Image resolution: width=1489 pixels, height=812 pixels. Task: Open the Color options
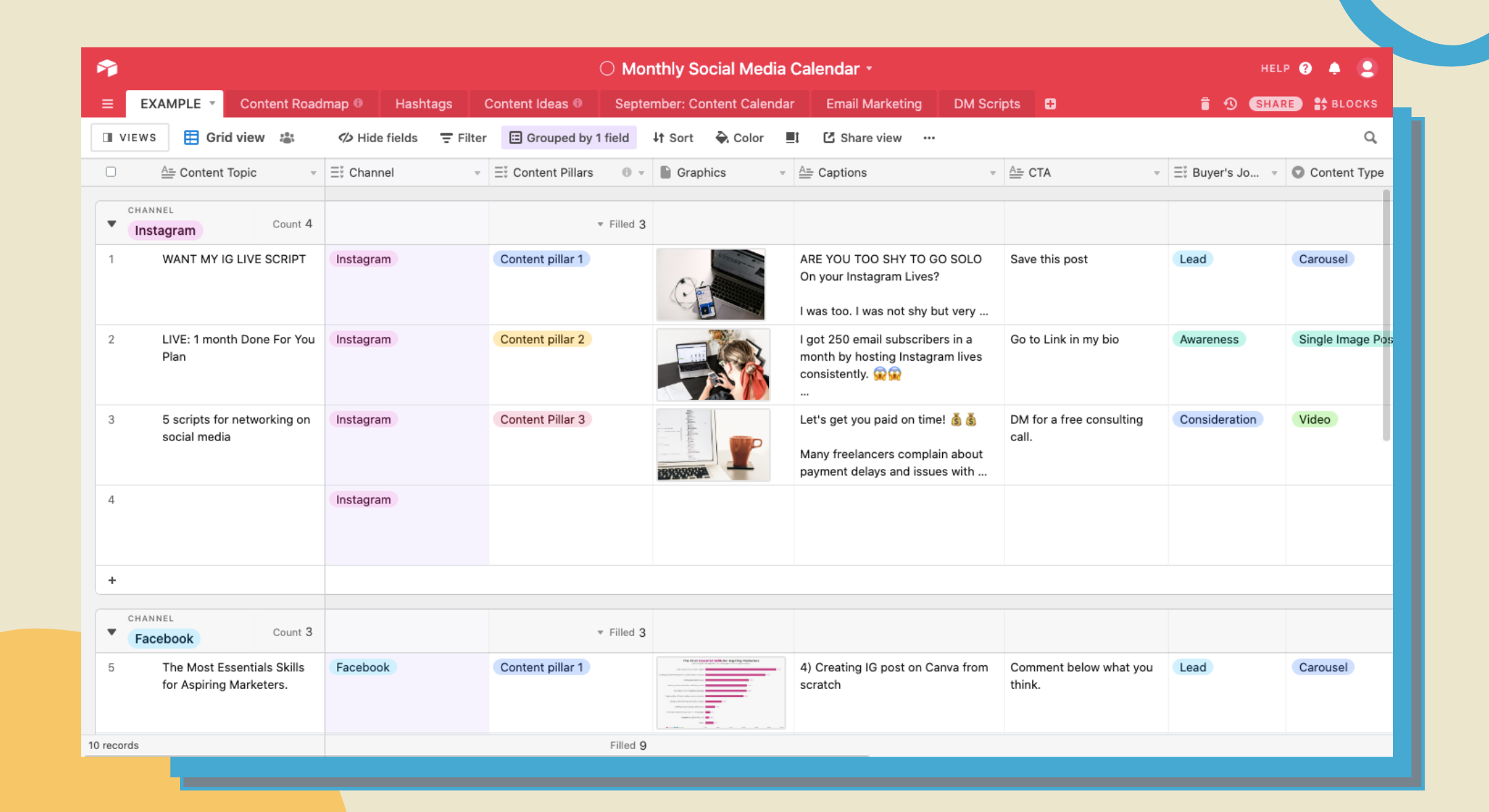tap(739, 137)
